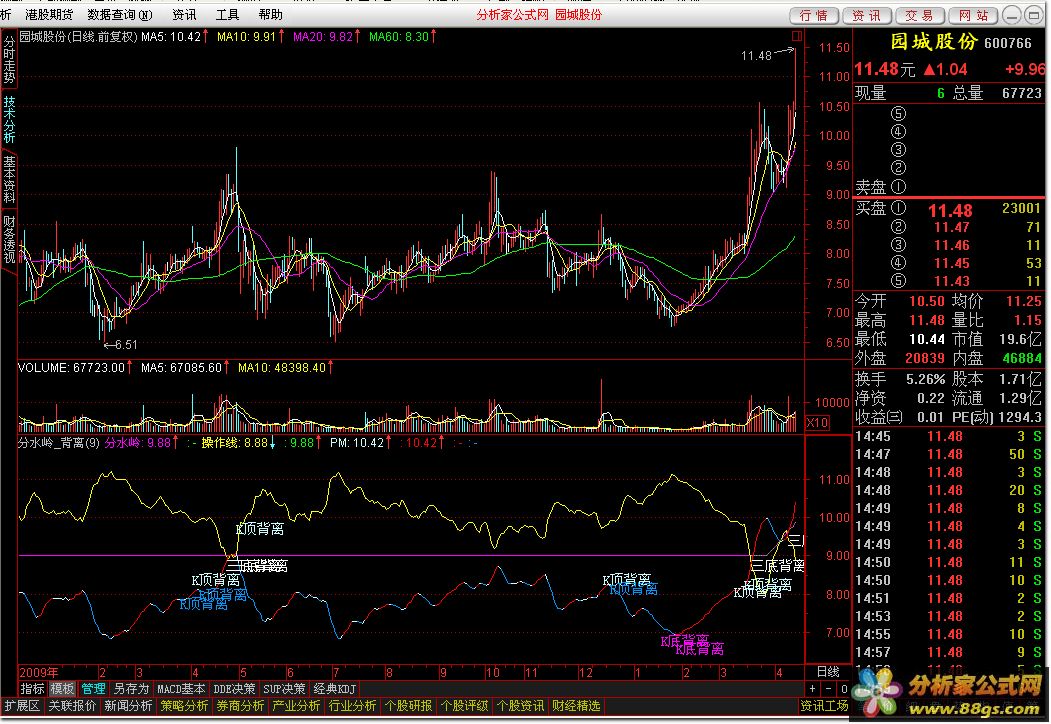This screenshot has height=724, width=1051.
Task: Zoom out chart with the - button
Action: 828,688
